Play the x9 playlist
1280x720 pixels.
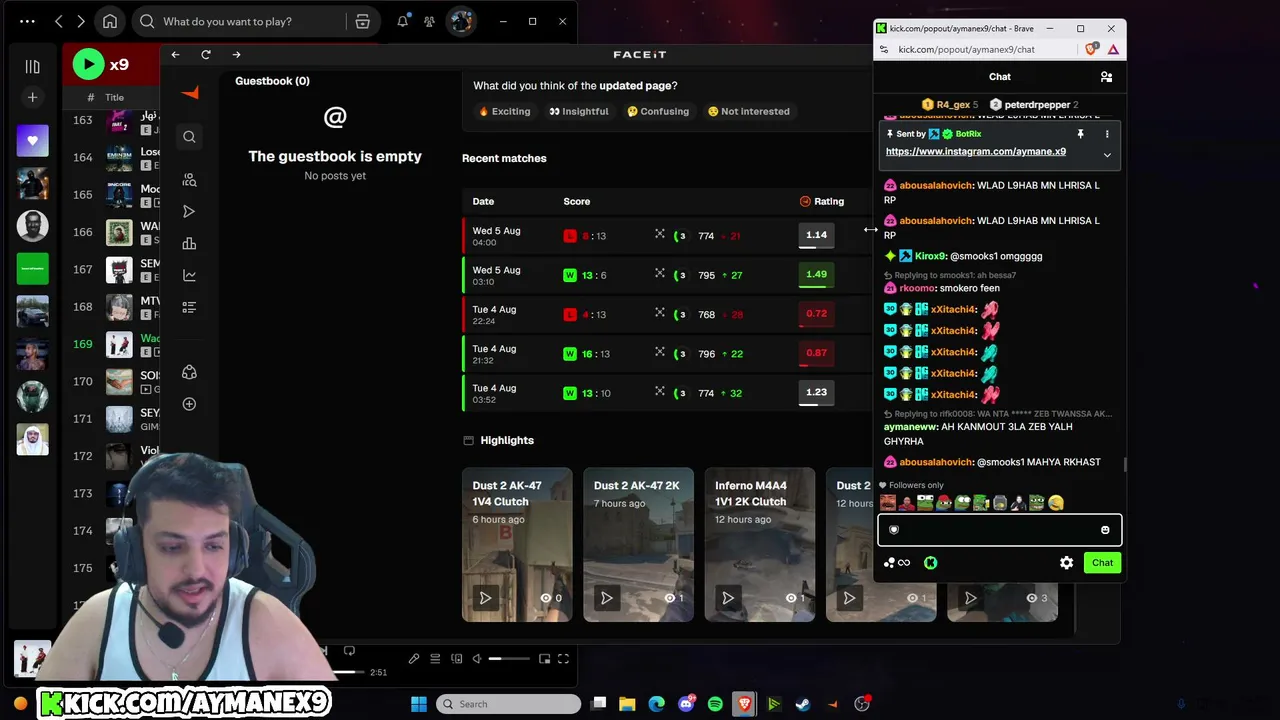pyautogui.click(x=88, y=65)
